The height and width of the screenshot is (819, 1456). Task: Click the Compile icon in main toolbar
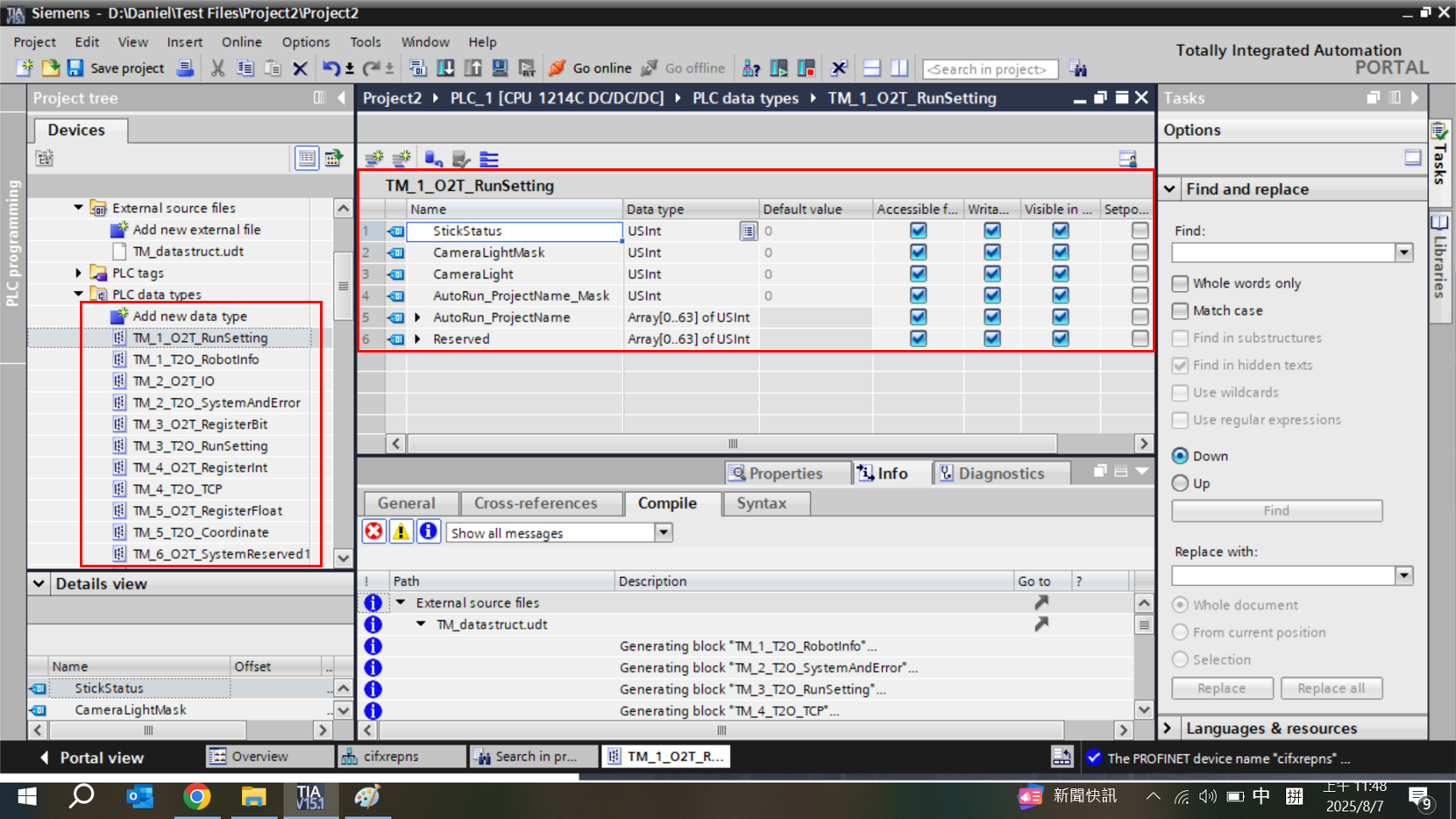pyautogui.click(x=417, y=68)
